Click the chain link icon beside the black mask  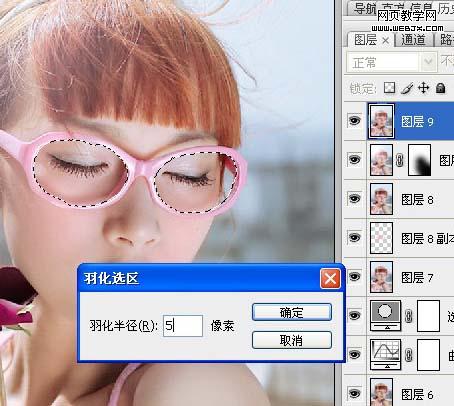pos(400,160)
